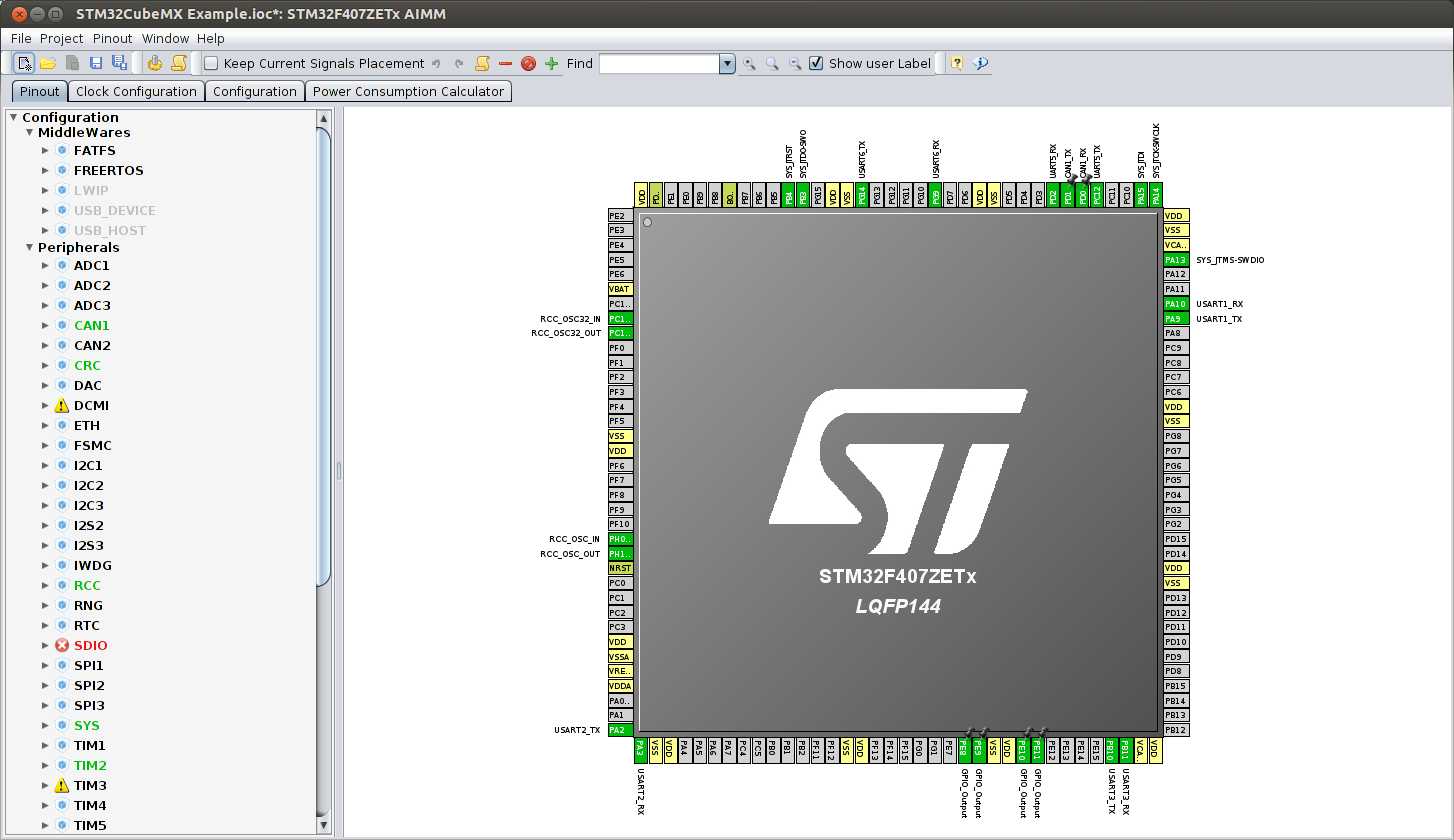
Task: Expand the FATFS tree node
Action: click(x=45, y=150)
